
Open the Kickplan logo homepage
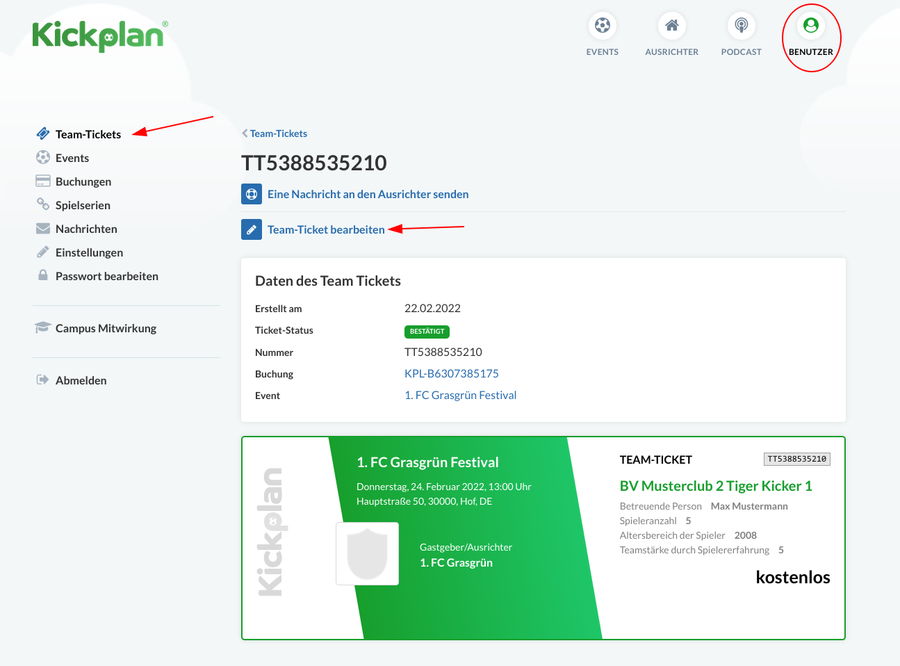coord(100,36)
